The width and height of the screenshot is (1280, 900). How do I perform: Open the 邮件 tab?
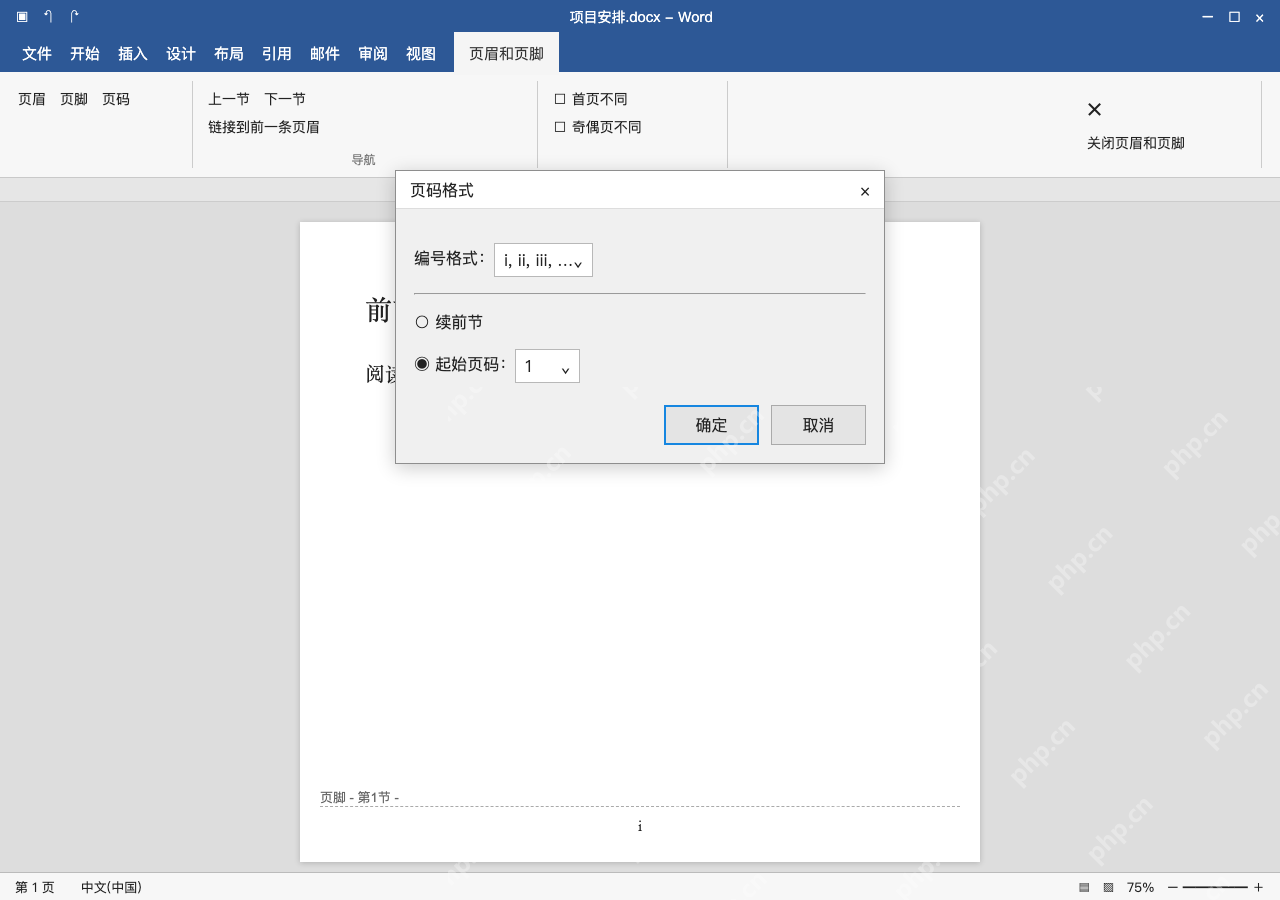pyautogui.click(x=325, y=54)
